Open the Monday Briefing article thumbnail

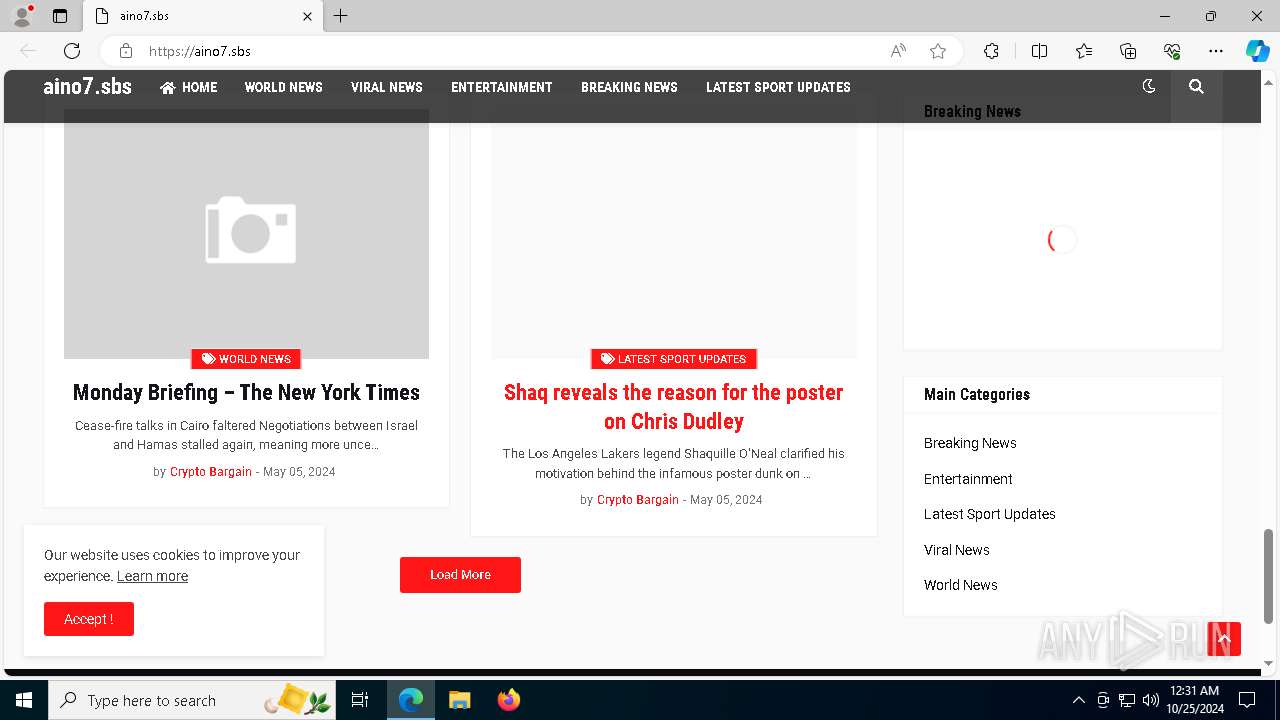point(246,232)
